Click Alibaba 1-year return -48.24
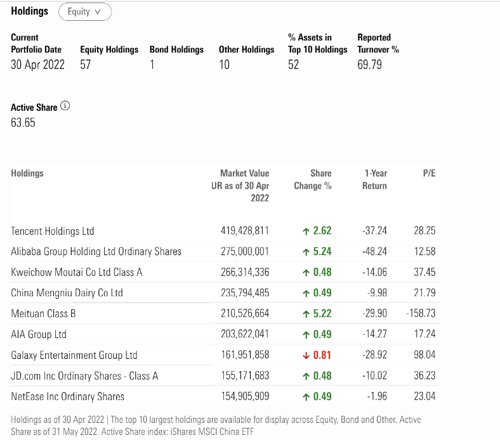 tap(375, 251)
